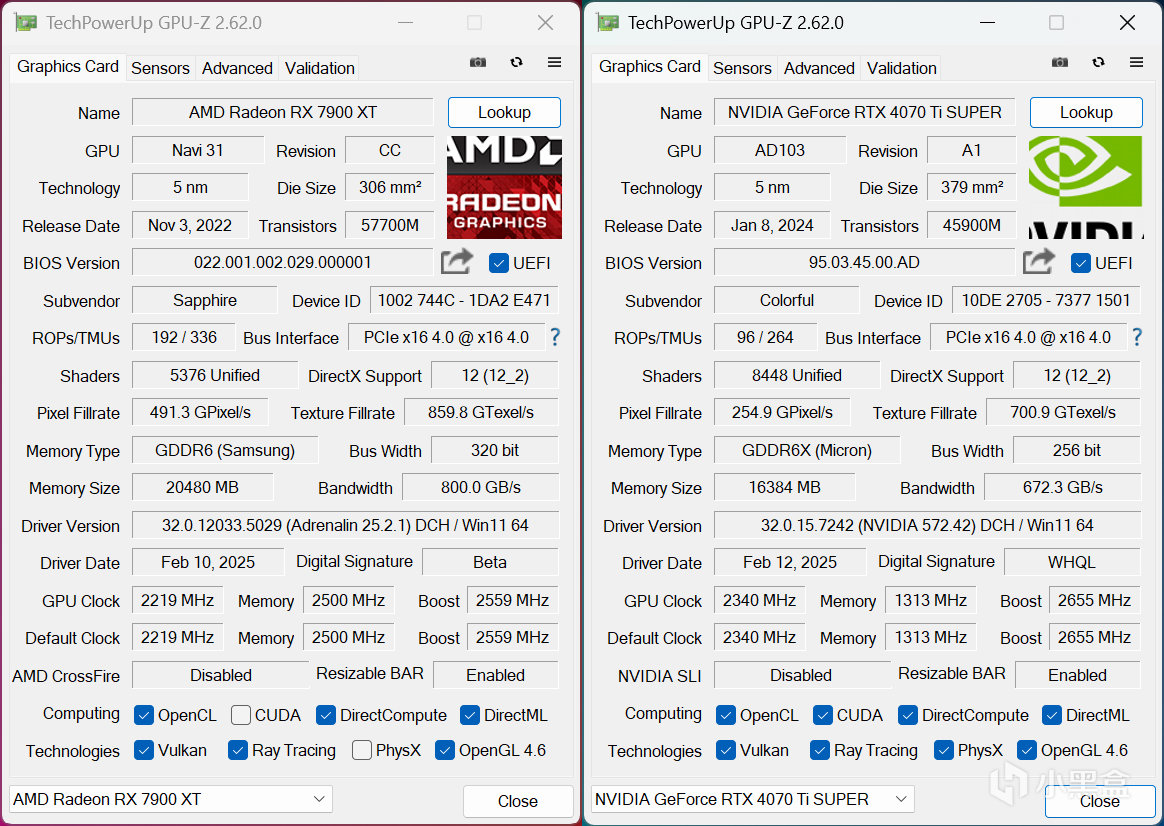Open Sensors tab in AMD GPU-Z window
The width and height of the screenshot is (1164, 826).
tap(160, 68)
